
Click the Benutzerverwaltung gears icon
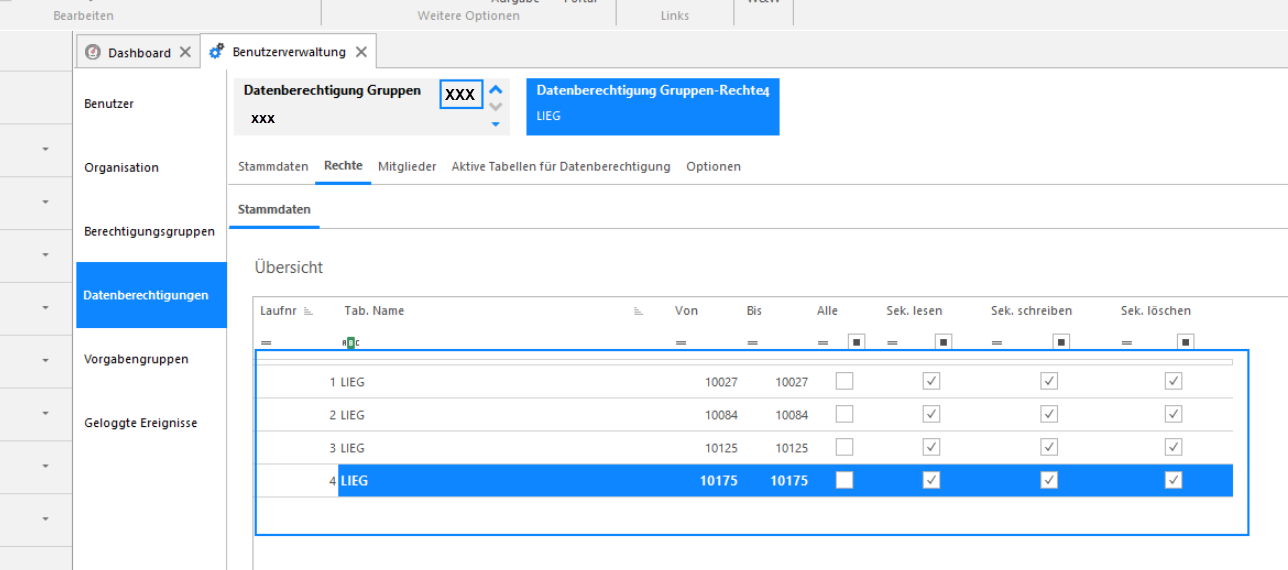click(x=216, y=51)
